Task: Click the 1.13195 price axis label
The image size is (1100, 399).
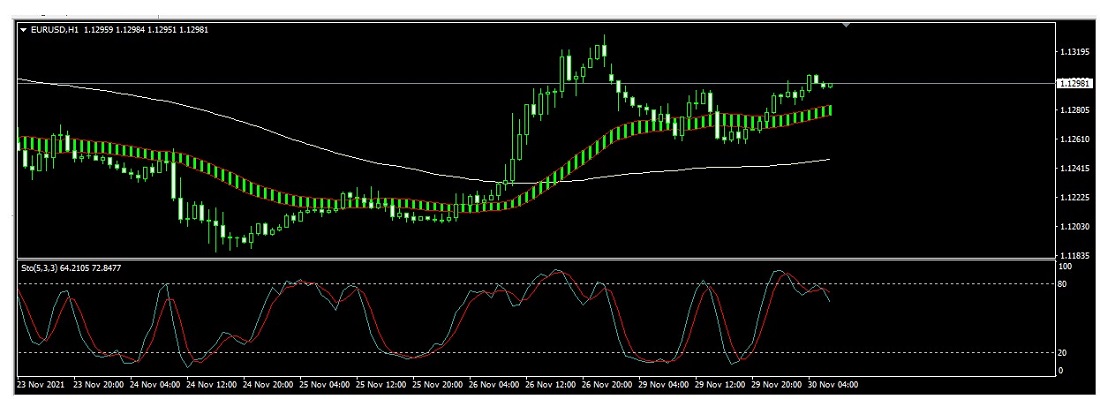Action: pyautogui.click(x=1074, y=53)
